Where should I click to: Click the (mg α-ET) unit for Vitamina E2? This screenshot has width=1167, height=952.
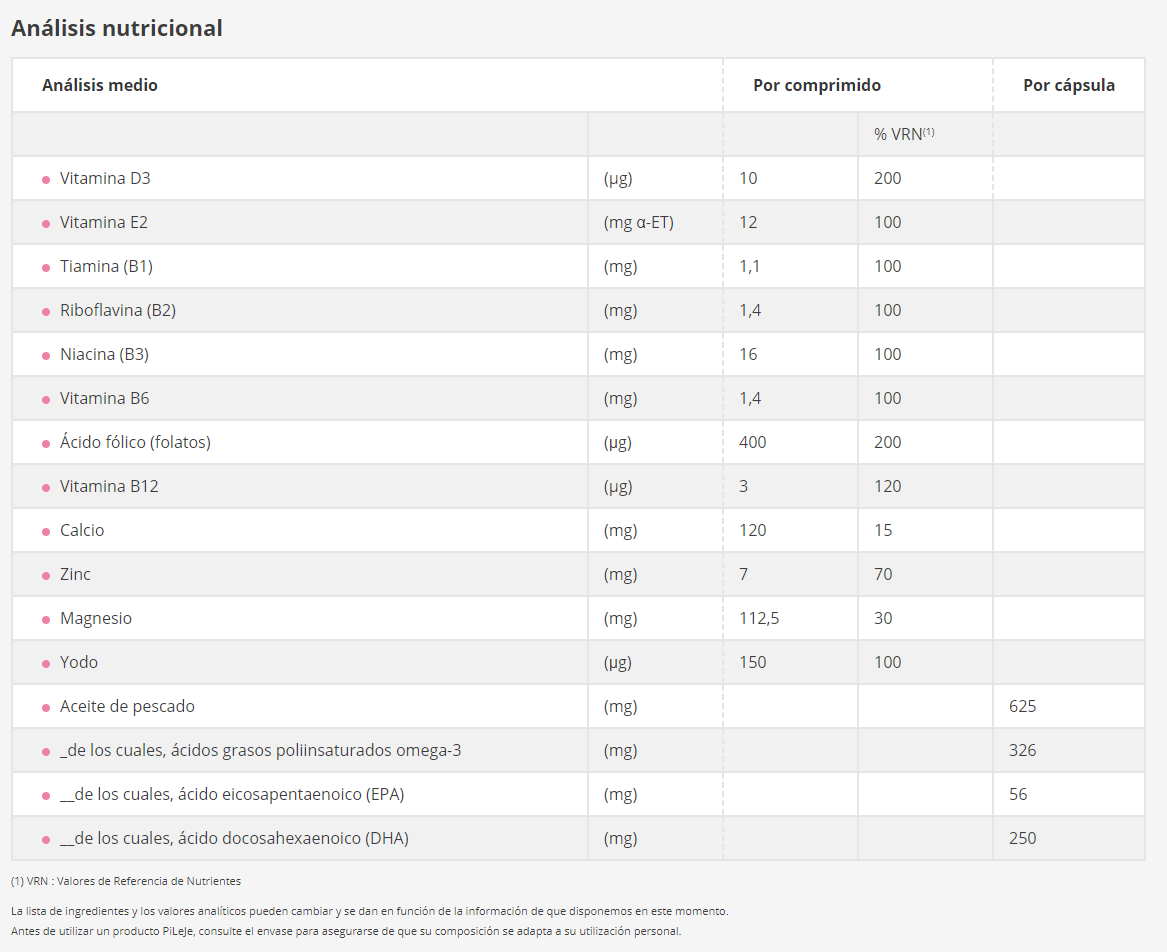[x=639, y=223]
